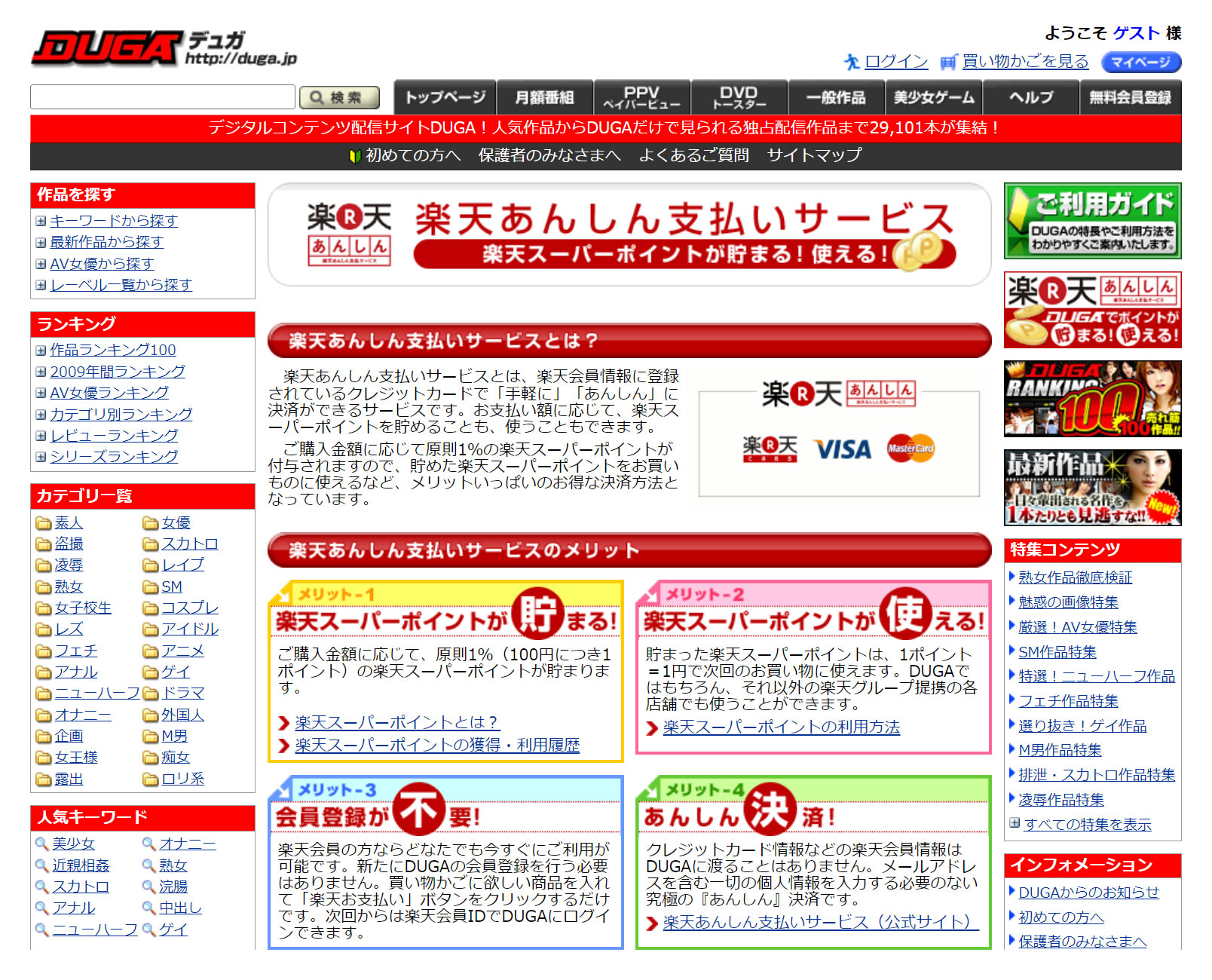Click red arrow beside 楽天スーパーポイントとは？
The image size is (1212, 980).
(x=283, y=724)
